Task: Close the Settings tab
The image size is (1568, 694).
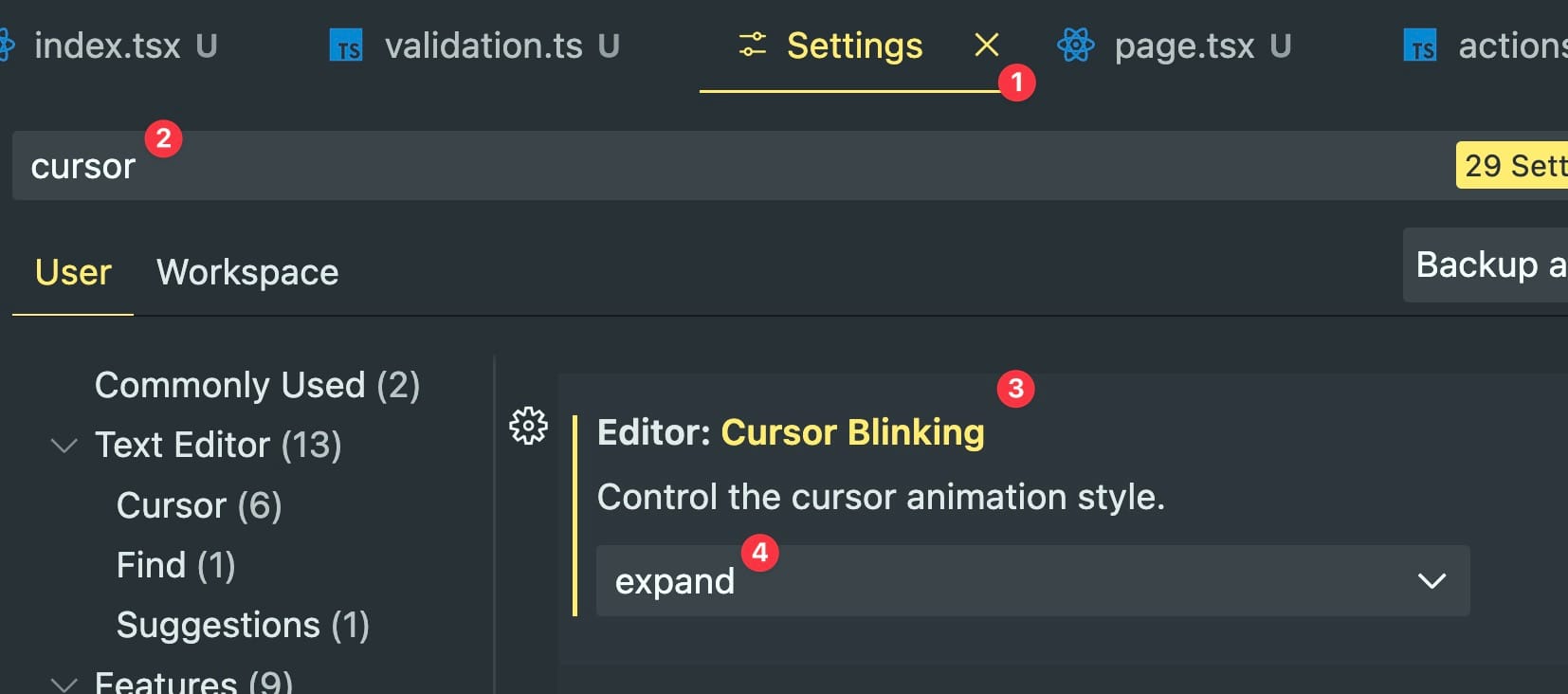Action: [x=986, y=45]
